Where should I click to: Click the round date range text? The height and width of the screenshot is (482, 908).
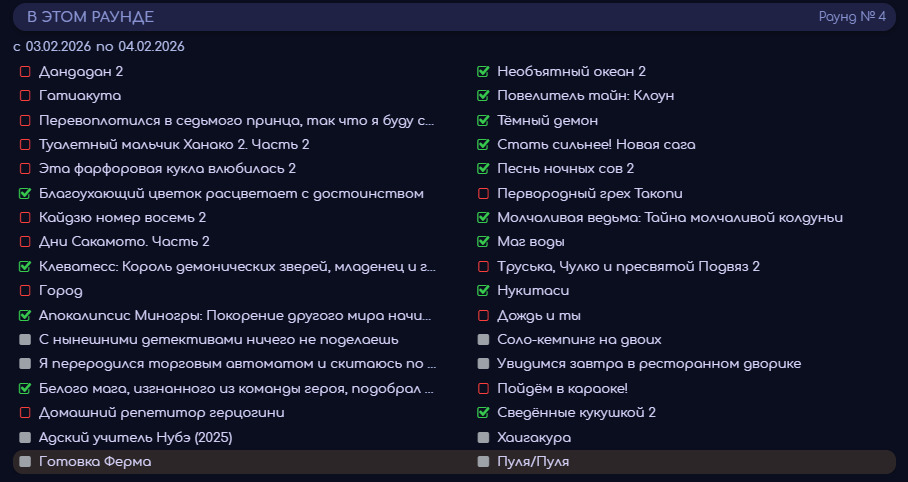point(98,46)
